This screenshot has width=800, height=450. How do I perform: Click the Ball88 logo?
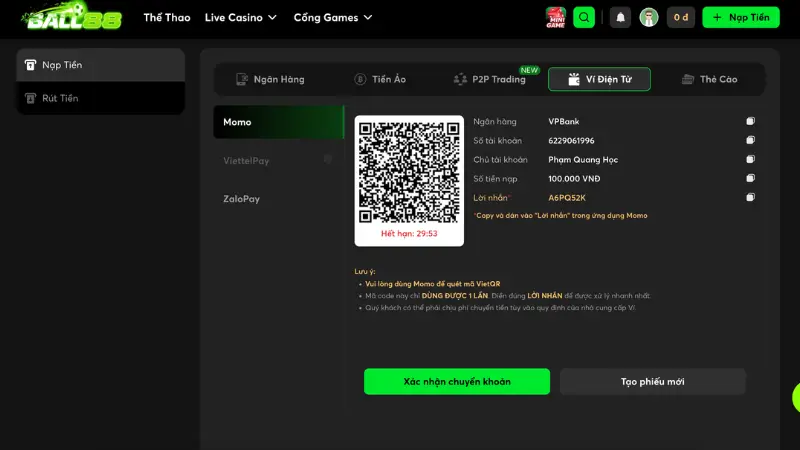[68, 17]
